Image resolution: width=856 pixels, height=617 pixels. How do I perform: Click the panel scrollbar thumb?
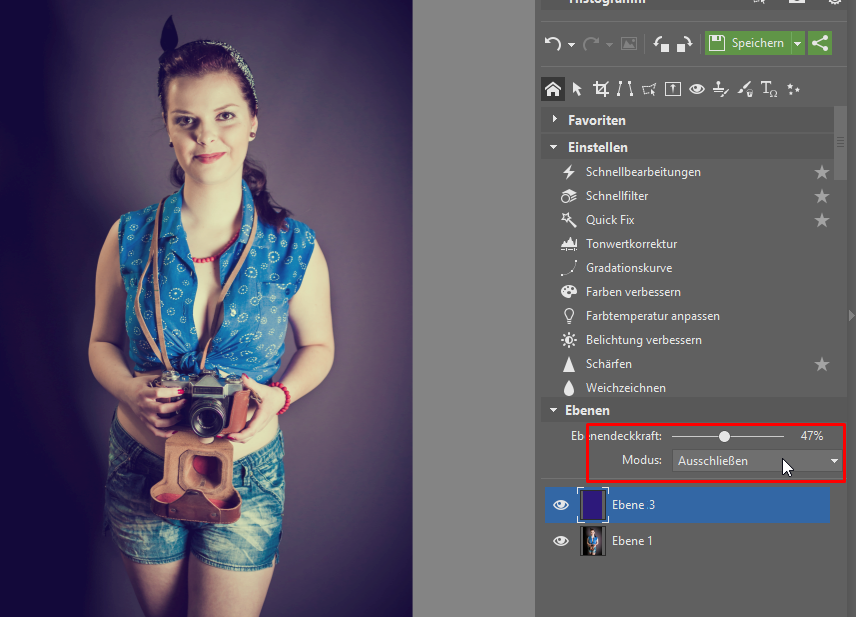tap(840, 143)
